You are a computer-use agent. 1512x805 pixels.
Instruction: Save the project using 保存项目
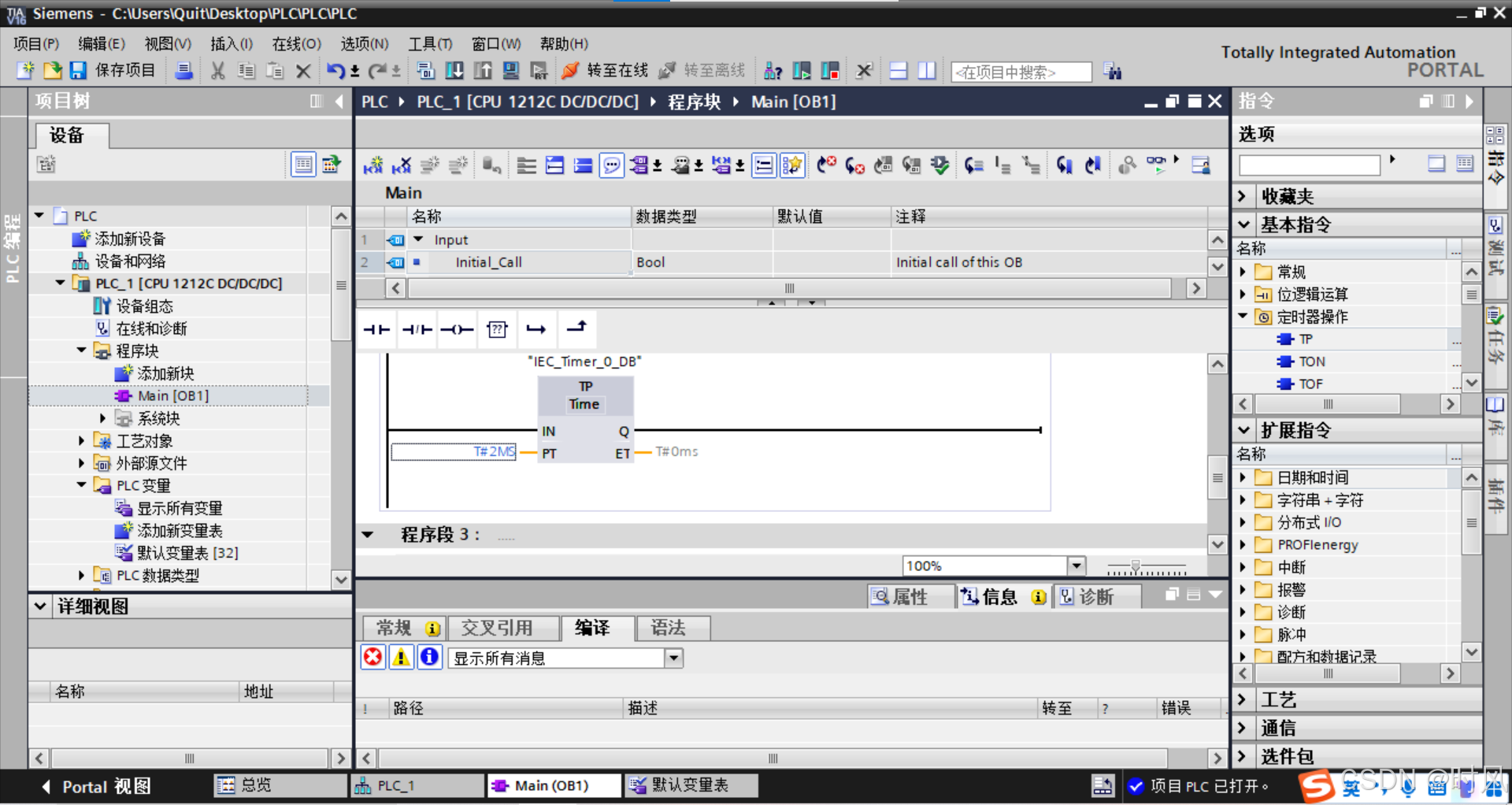tap(113, 71)
